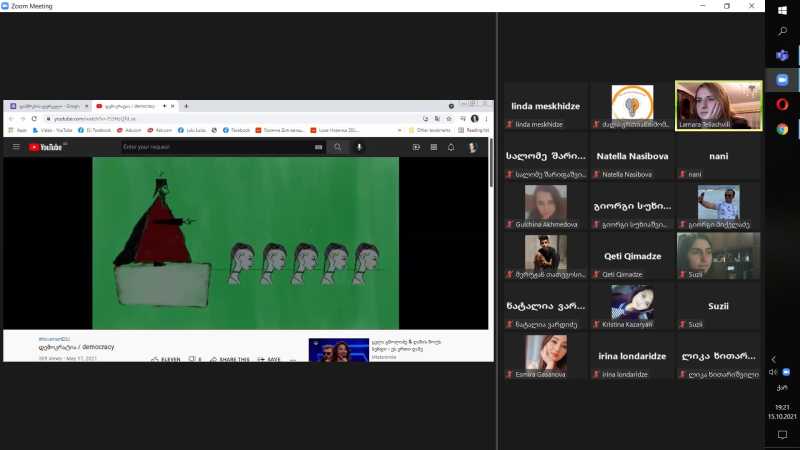Go forward in the shared Chrome browser

tap(22, 118)
